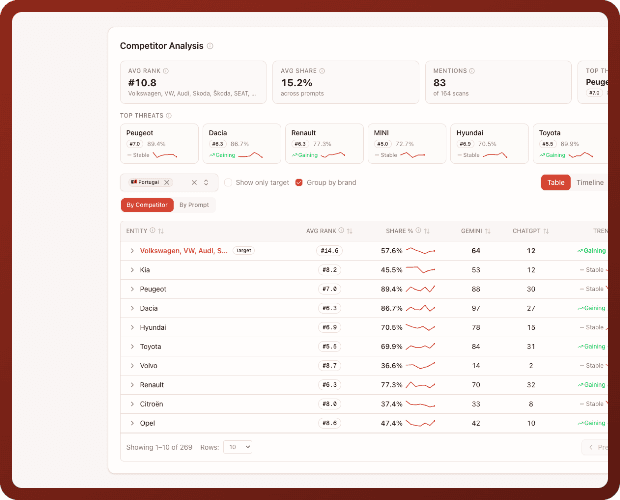Select the By Prompt tab
The width and height of the screenshot is (620, 500).
(x=194, y=205)
